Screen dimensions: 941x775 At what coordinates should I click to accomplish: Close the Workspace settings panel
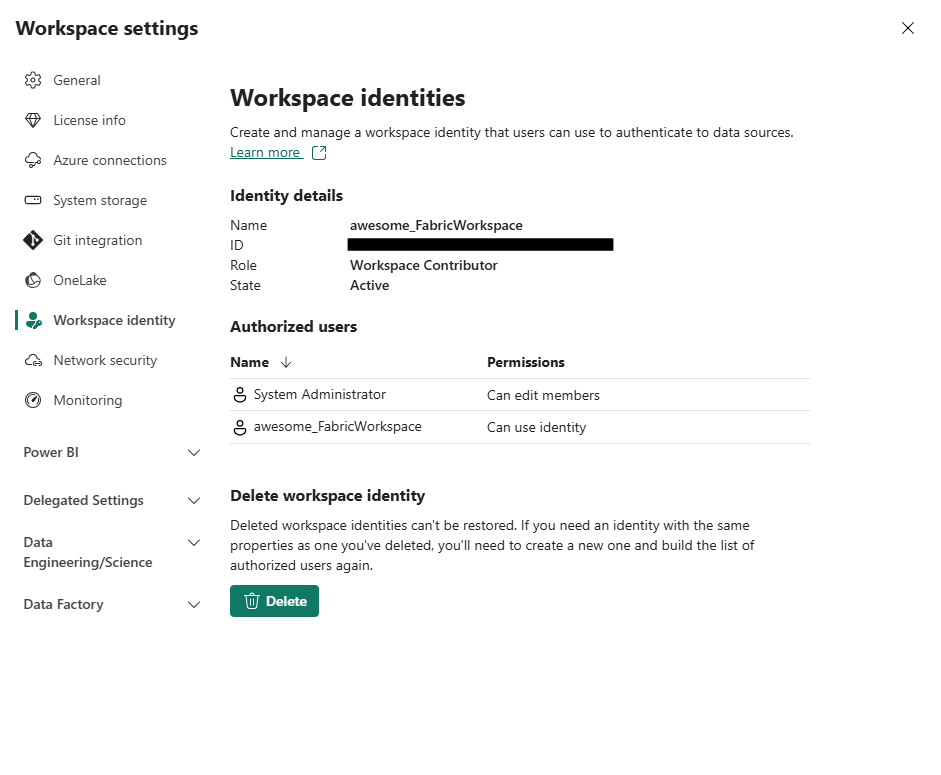[x=907, y=28]
